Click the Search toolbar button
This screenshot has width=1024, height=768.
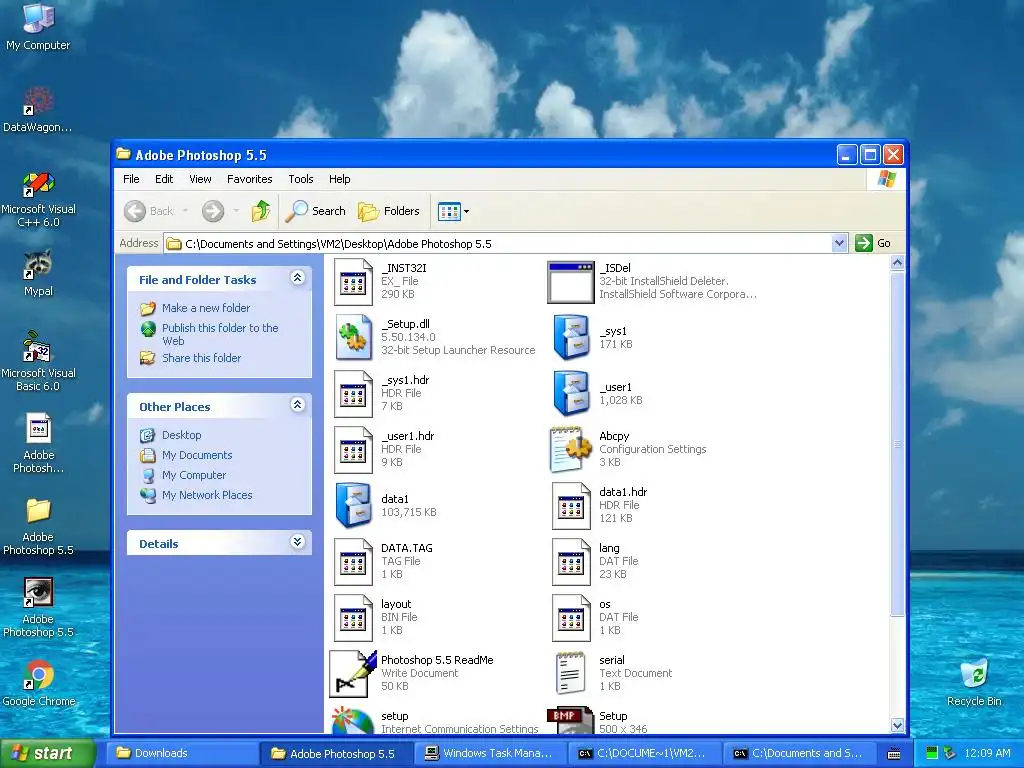(315, 211)
